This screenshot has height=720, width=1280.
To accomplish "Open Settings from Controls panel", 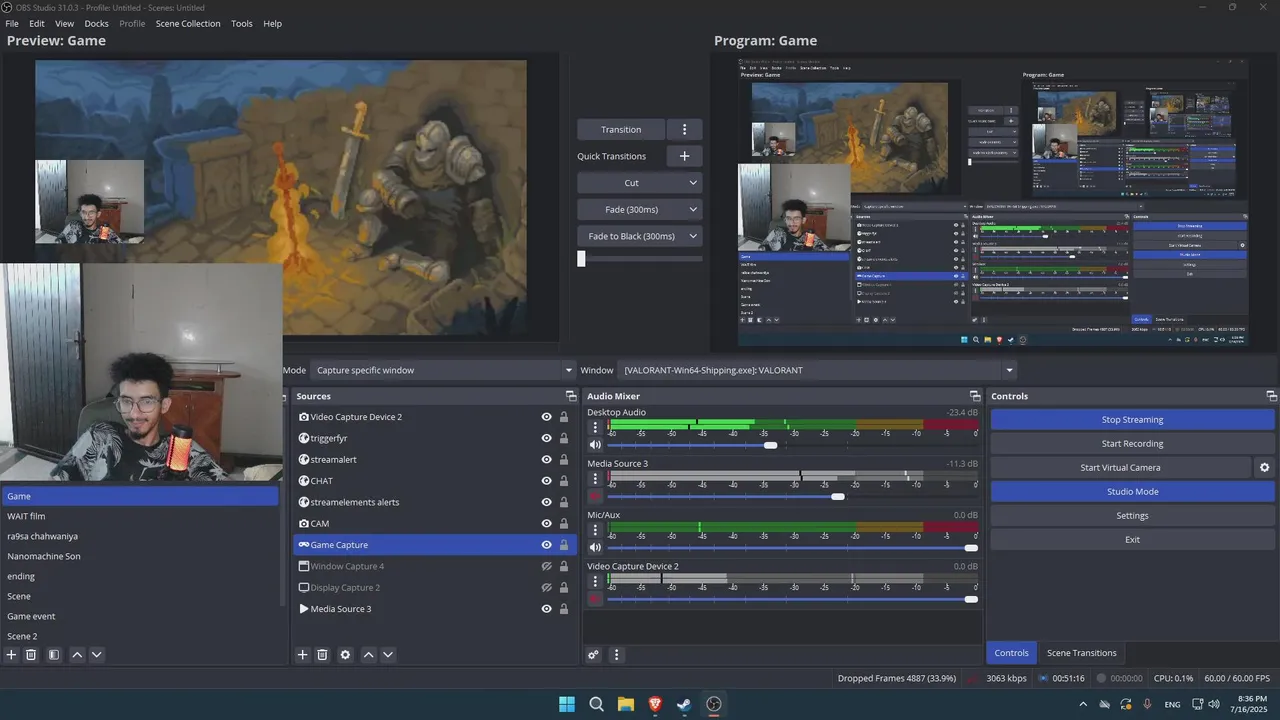I will [x=1132, y=516].
